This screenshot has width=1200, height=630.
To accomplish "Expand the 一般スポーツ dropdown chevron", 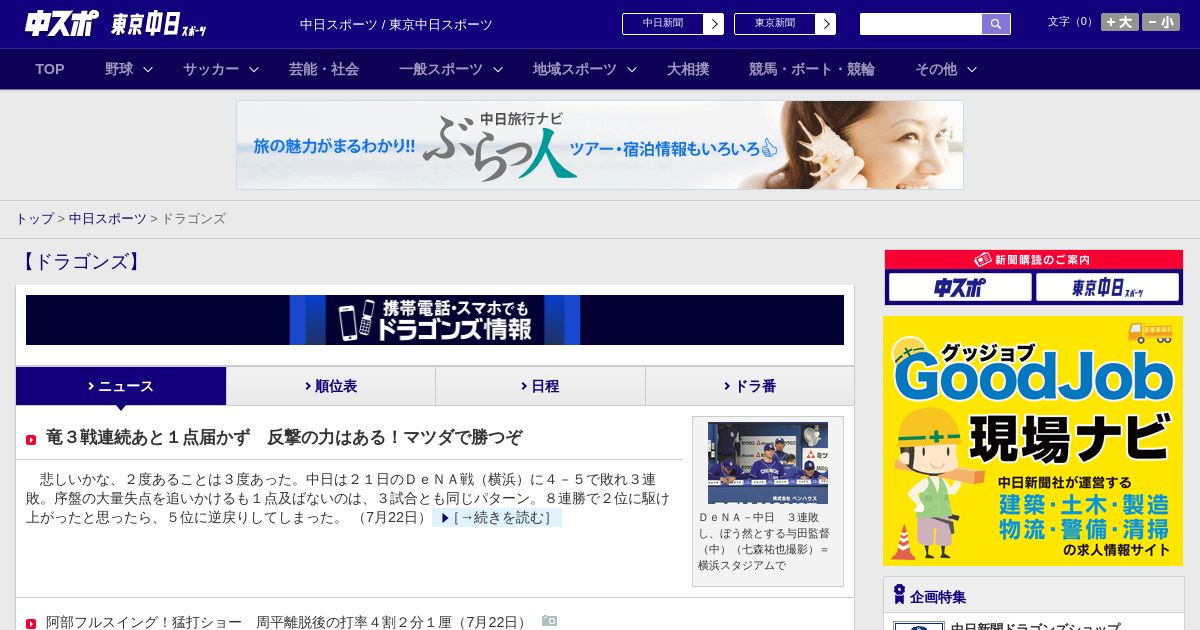I will click(x=498, y=69).
